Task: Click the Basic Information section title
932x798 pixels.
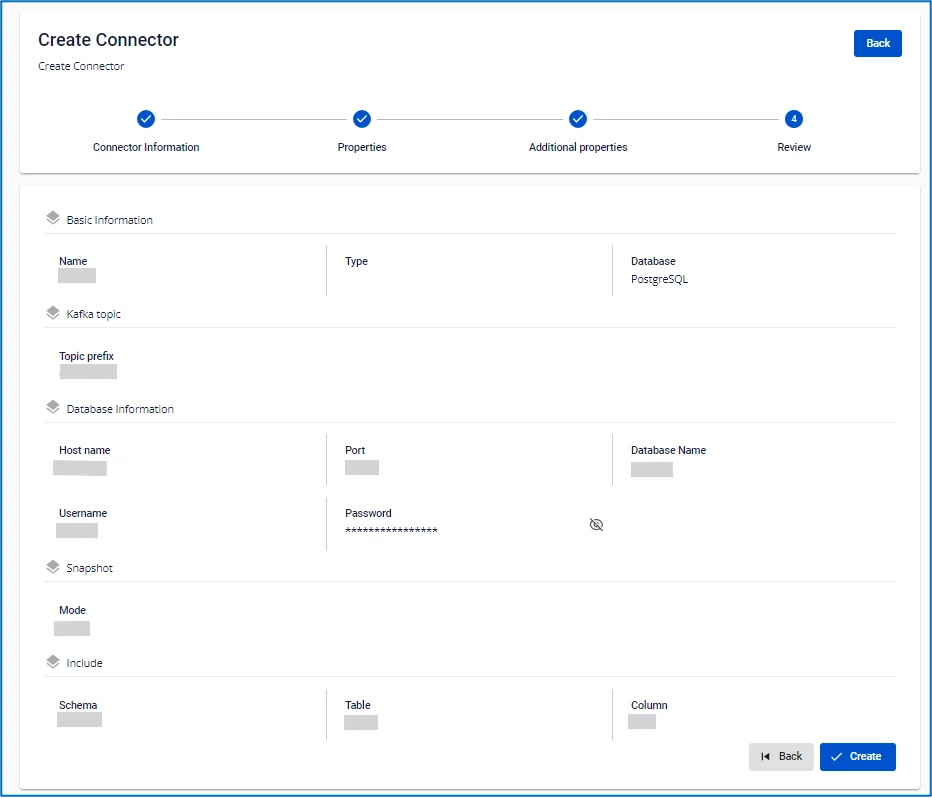Action: coord(109,220)
